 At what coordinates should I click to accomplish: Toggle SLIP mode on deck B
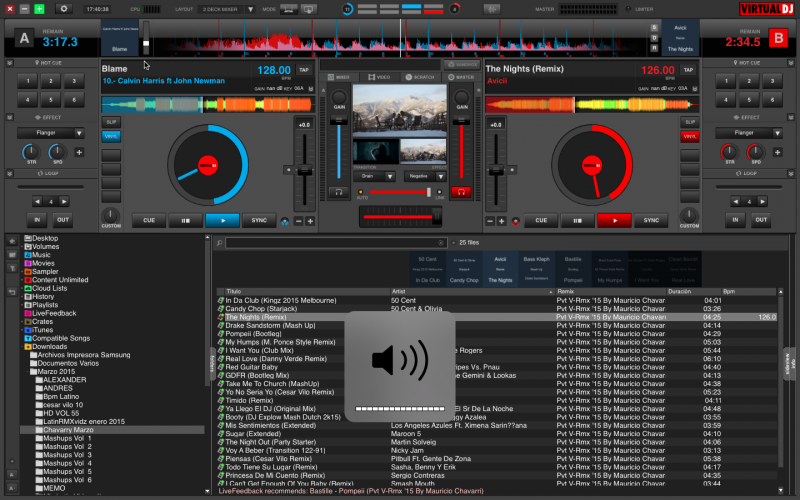[x=689, y=122]
